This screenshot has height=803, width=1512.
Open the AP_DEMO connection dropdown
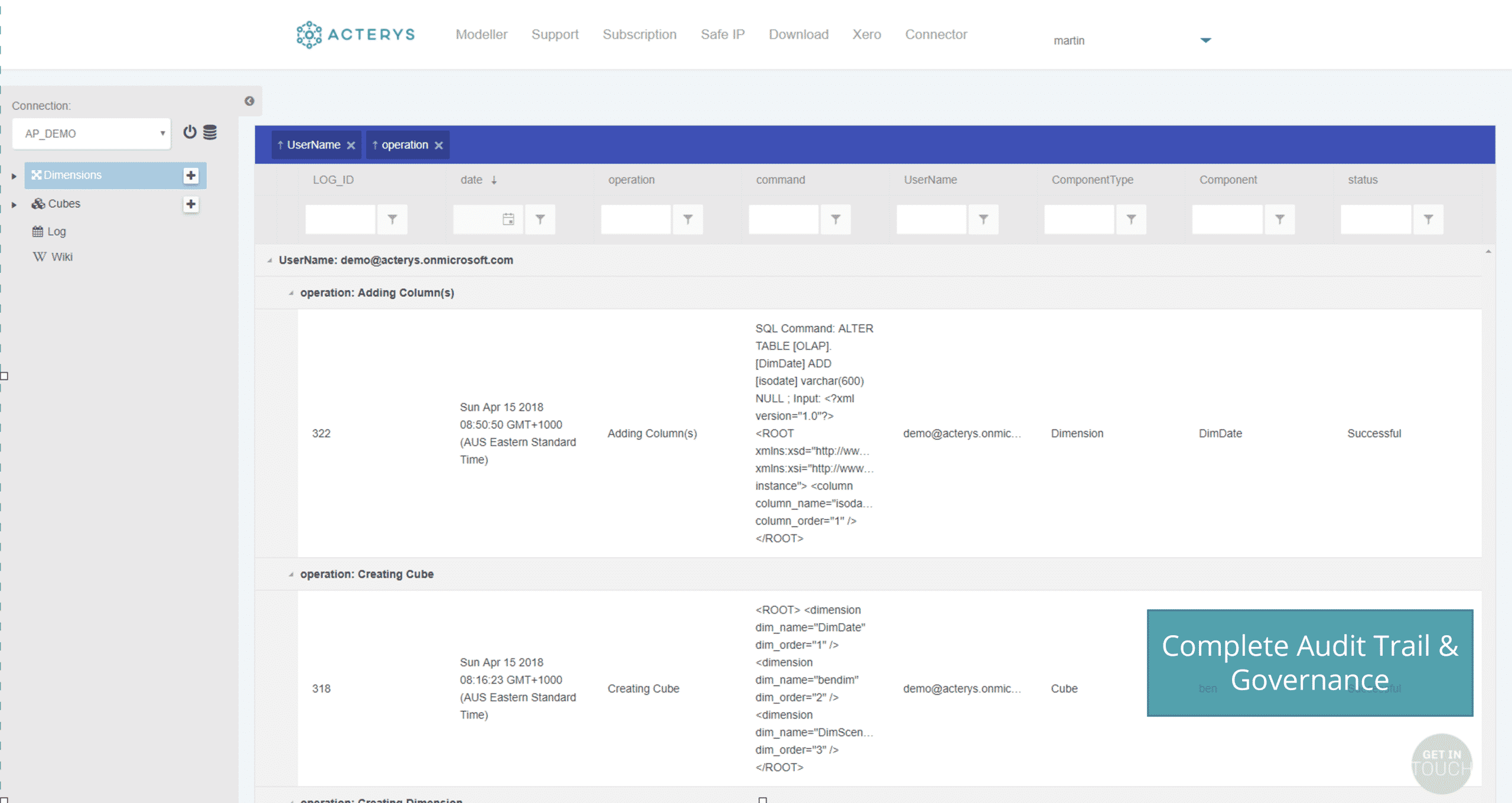coord(92,134)
